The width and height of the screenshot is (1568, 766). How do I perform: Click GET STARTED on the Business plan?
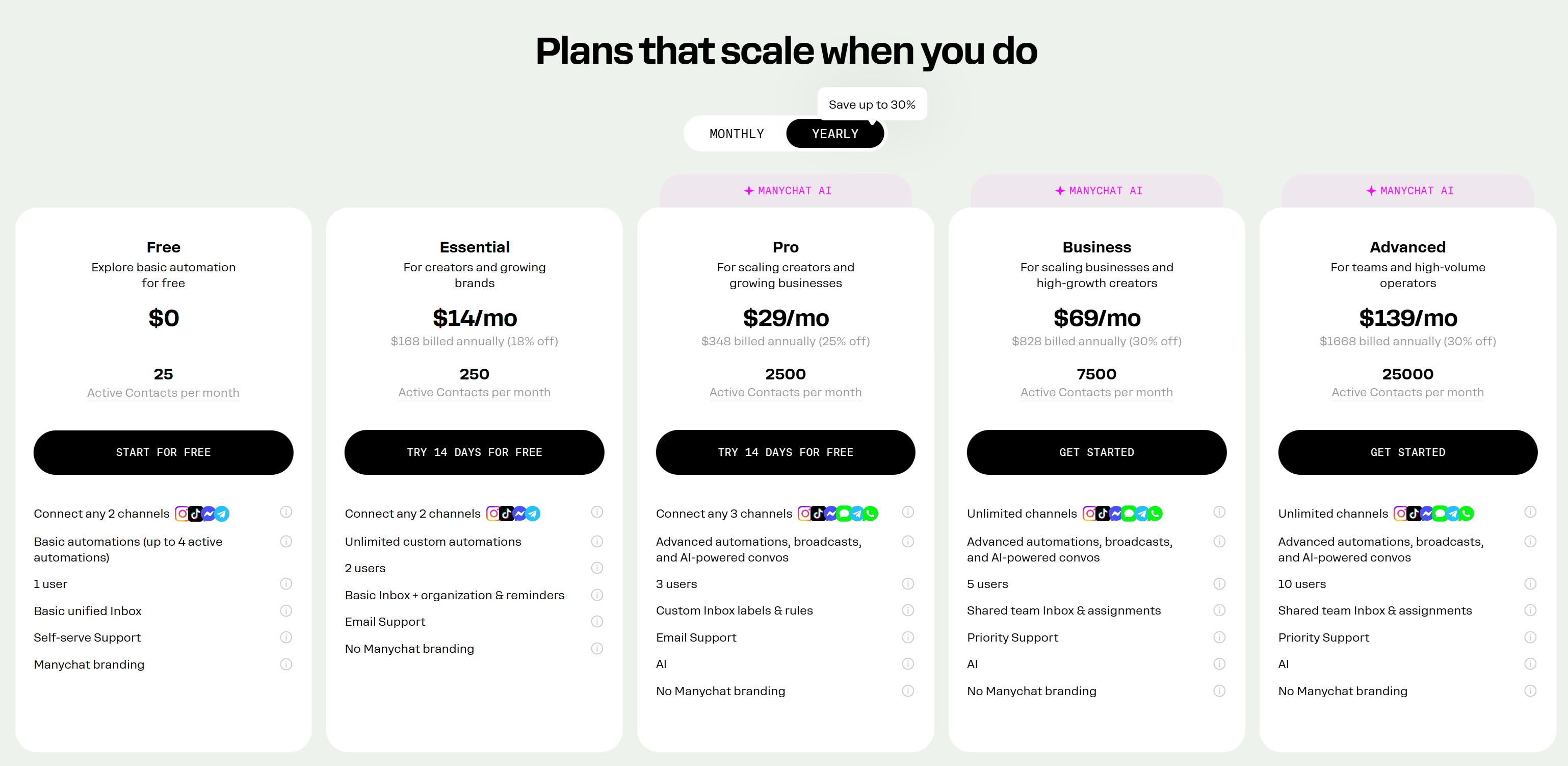click(x=1096, y=452)
